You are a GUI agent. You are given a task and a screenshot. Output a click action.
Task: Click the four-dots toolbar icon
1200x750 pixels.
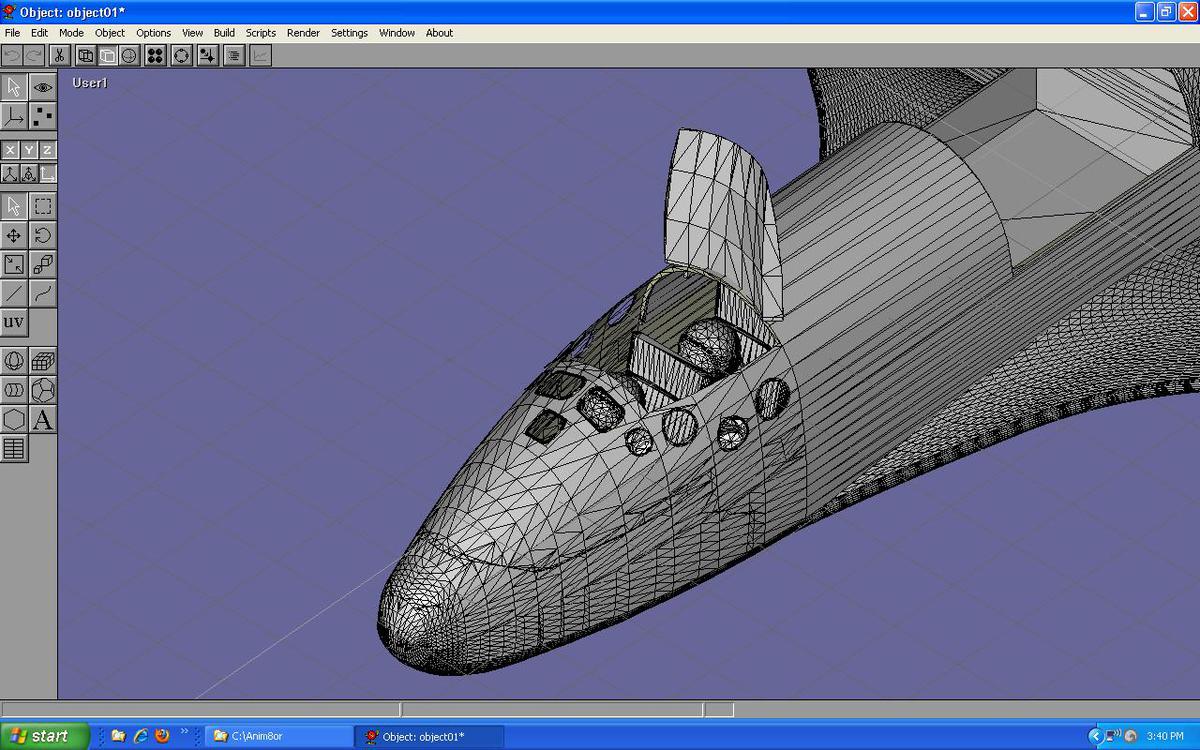tap(155, 56)
